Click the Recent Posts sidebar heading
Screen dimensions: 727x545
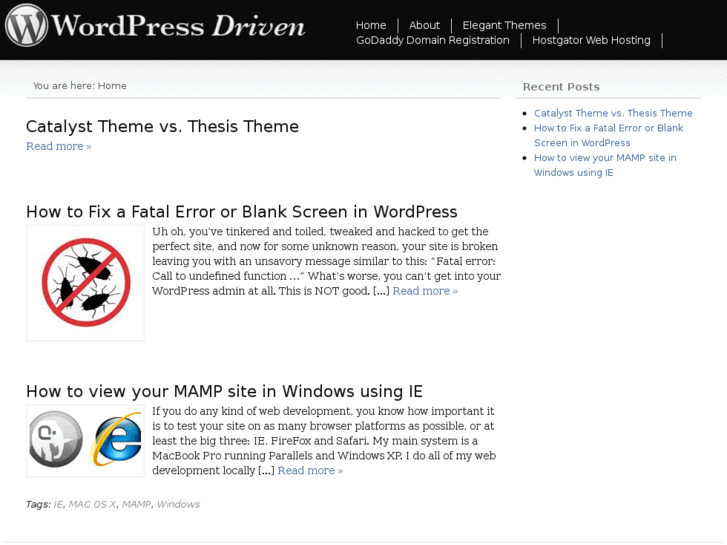561,87
